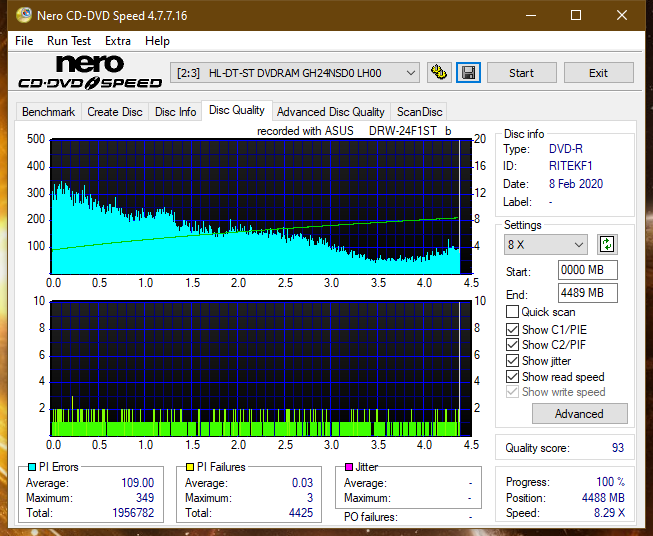Close the Nero CD-DVD Speed window

point(622,15)
